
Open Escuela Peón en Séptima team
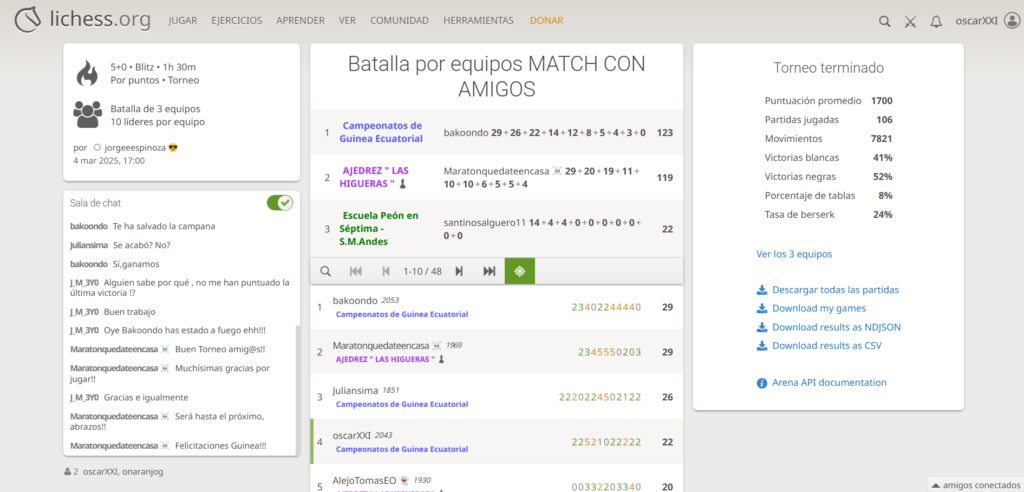(x=379, y=229)
